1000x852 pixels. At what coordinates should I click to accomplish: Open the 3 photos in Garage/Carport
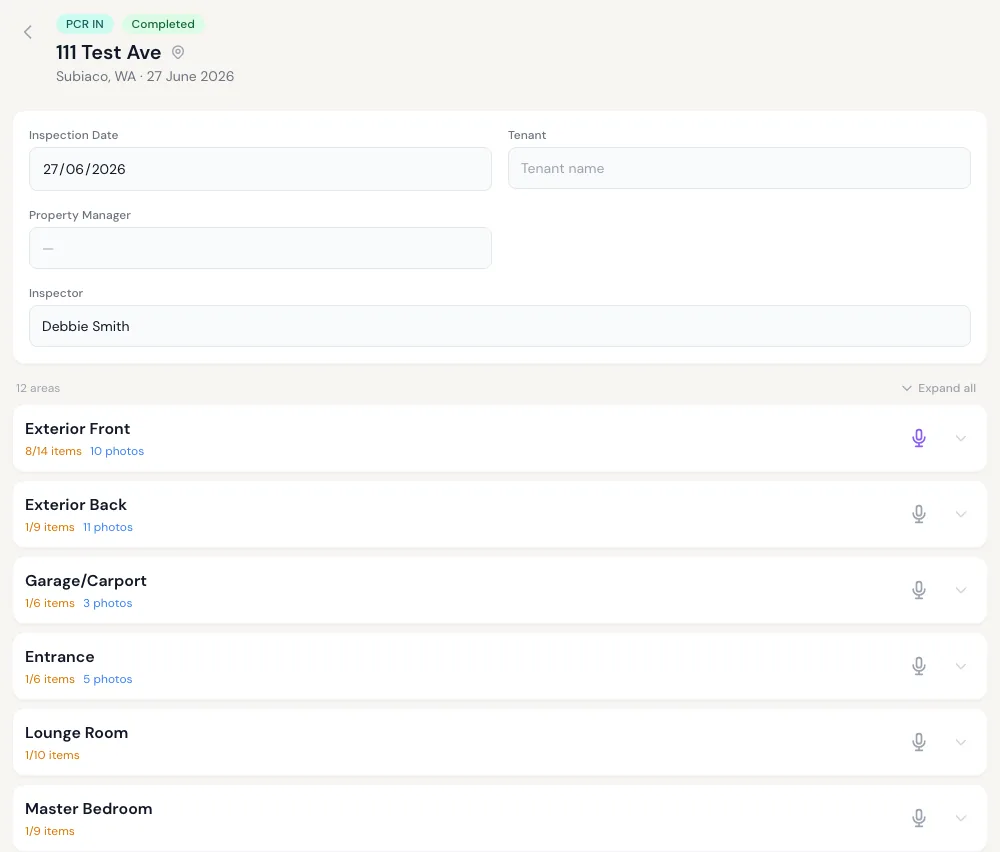(x=108, y=603)
